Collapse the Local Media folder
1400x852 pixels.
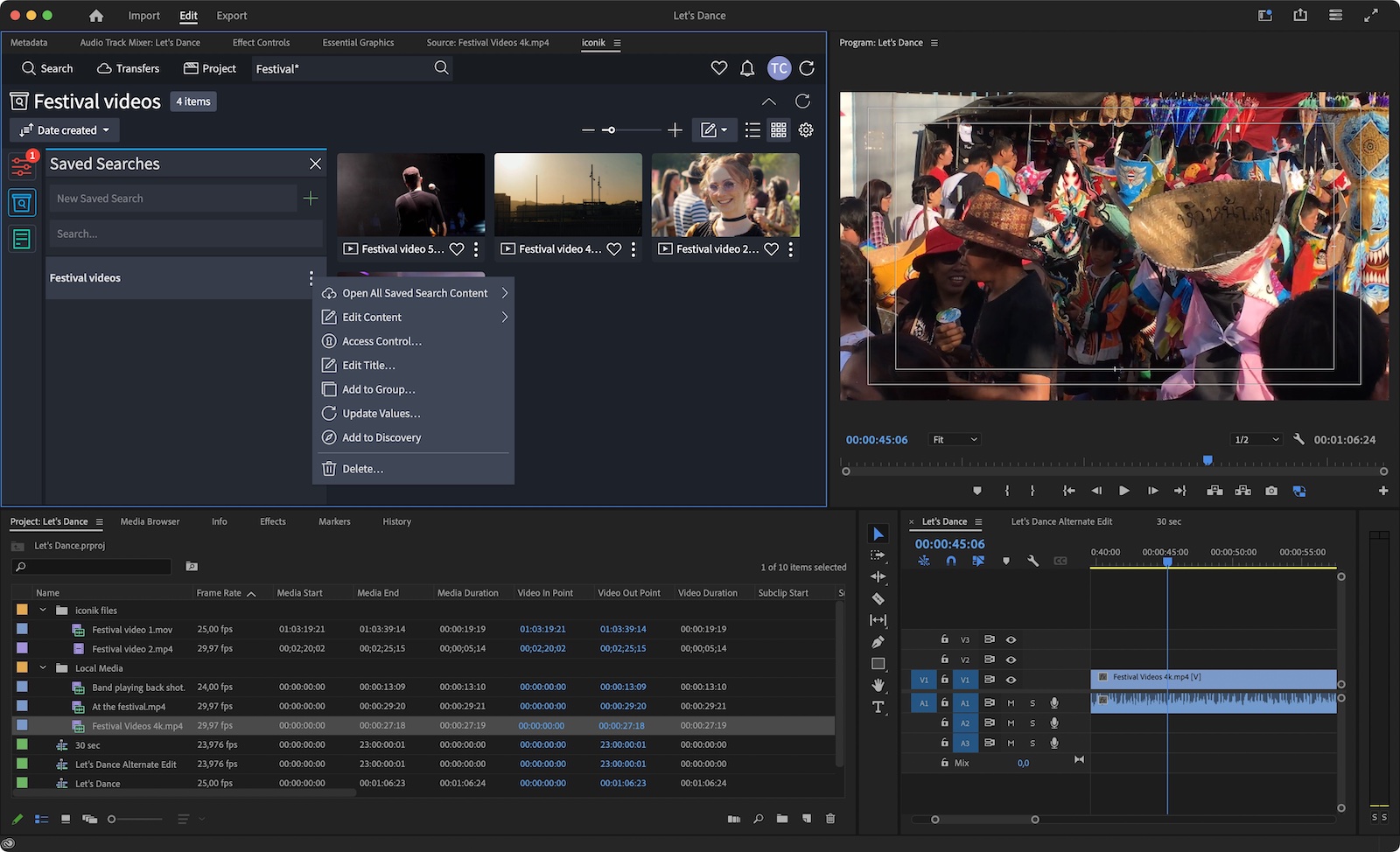pyautogui.click(x=43, y=667)
